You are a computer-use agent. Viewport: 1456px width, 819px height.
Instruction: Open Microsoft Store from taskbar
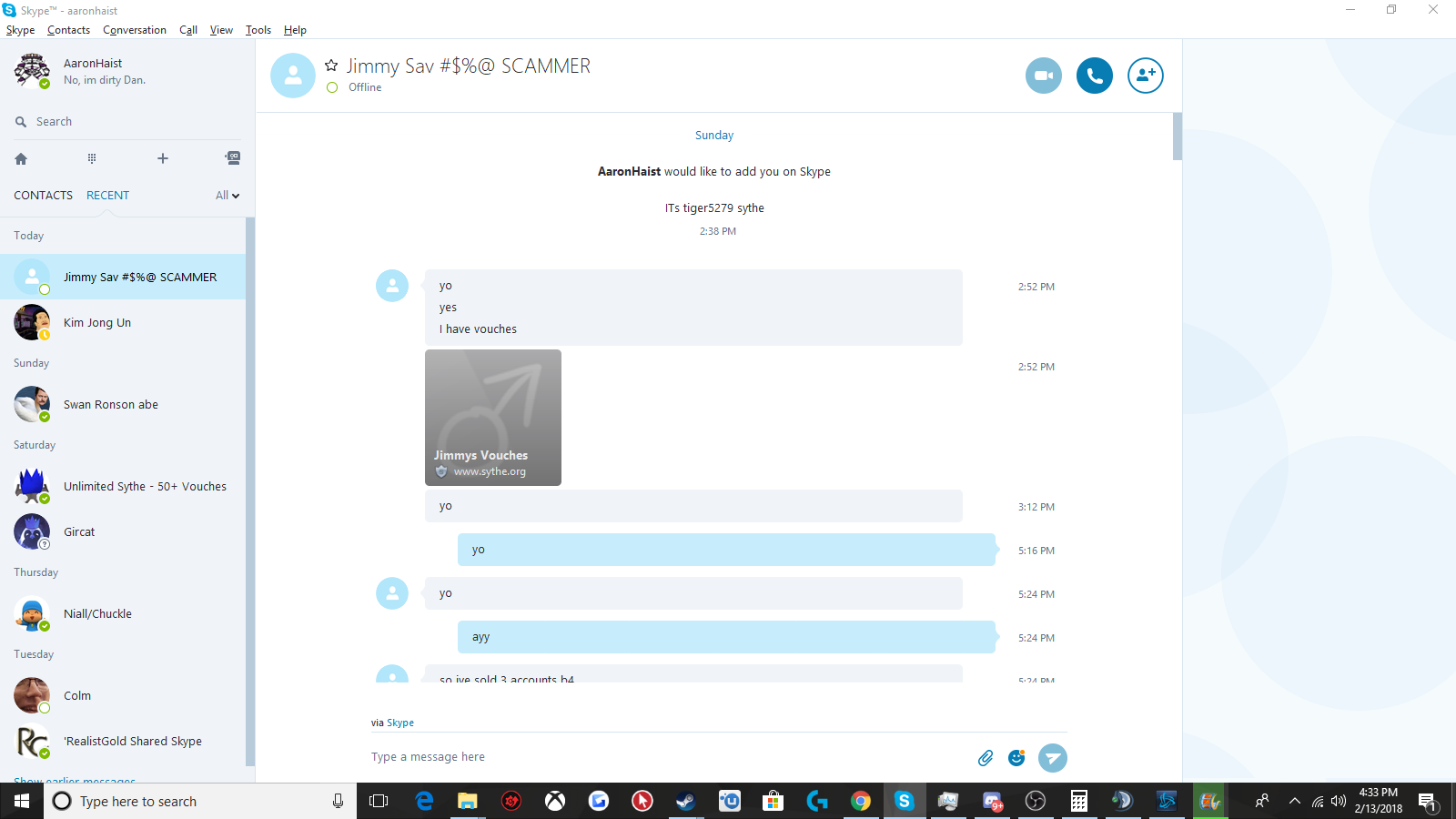pyautogui.click(x=773, y=801)
